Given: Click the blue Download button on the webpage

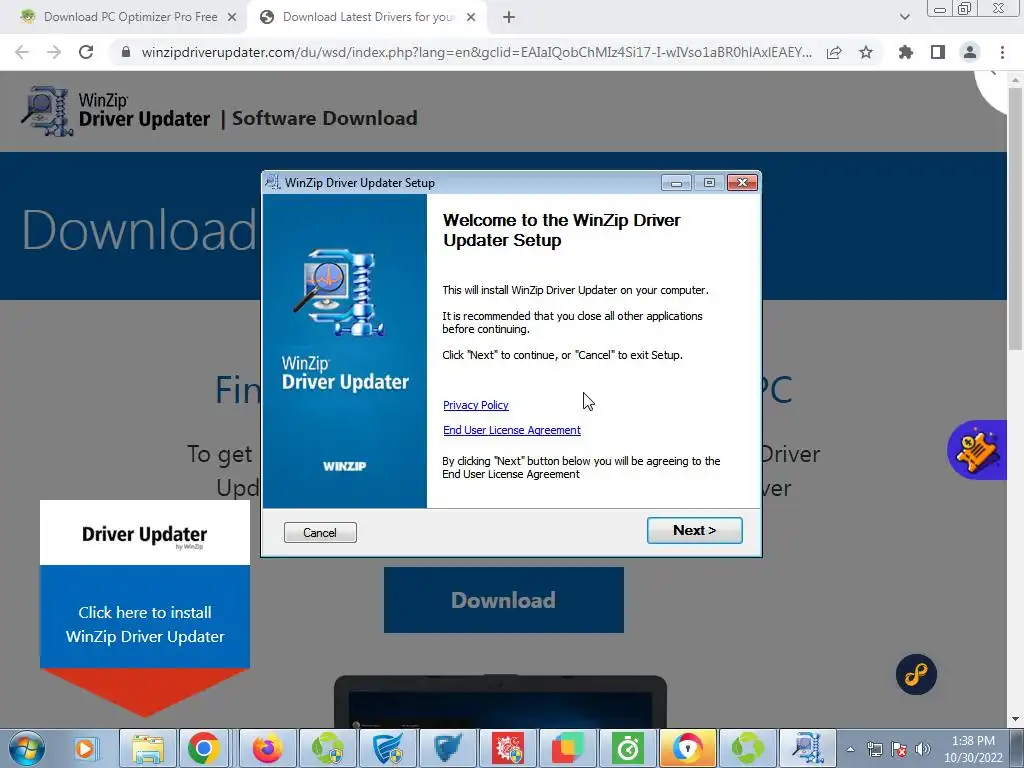Looking at the screenshot, I should [504, 600].
